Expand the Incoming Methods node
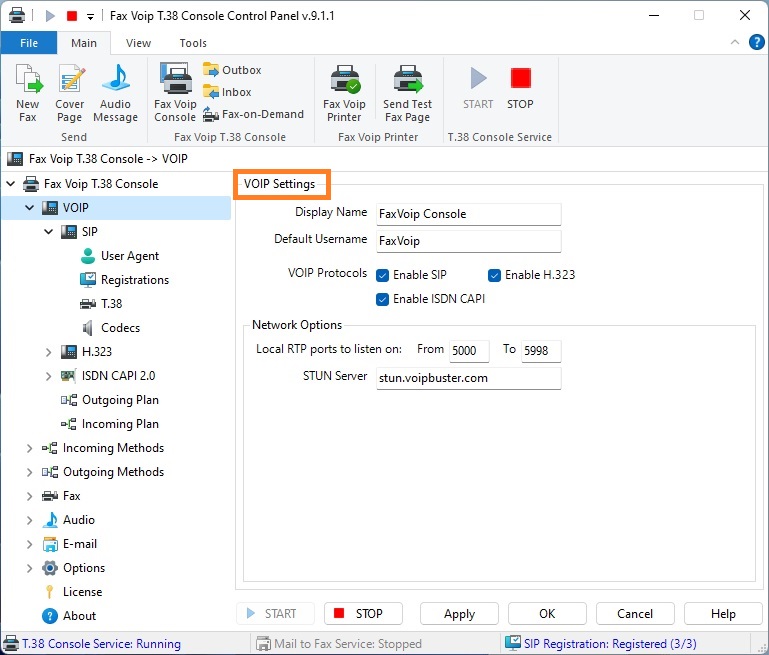Screen dimensions: 769x655 [29, 448]
